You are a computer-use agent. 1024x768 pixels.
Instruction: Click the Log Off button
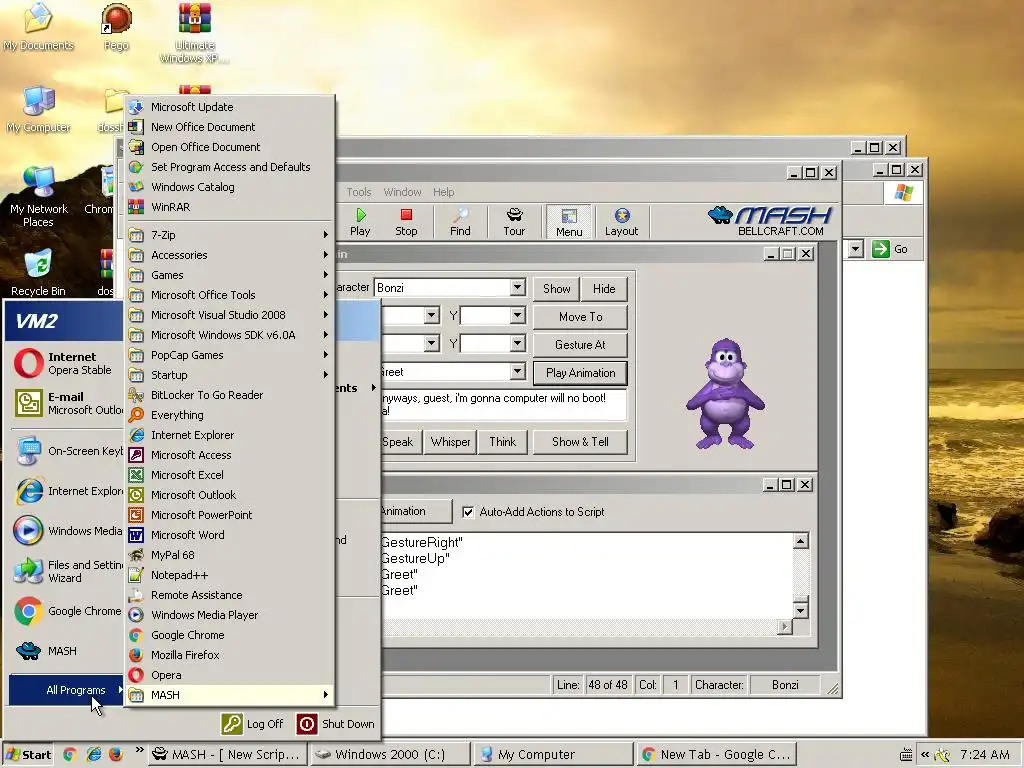253,724
